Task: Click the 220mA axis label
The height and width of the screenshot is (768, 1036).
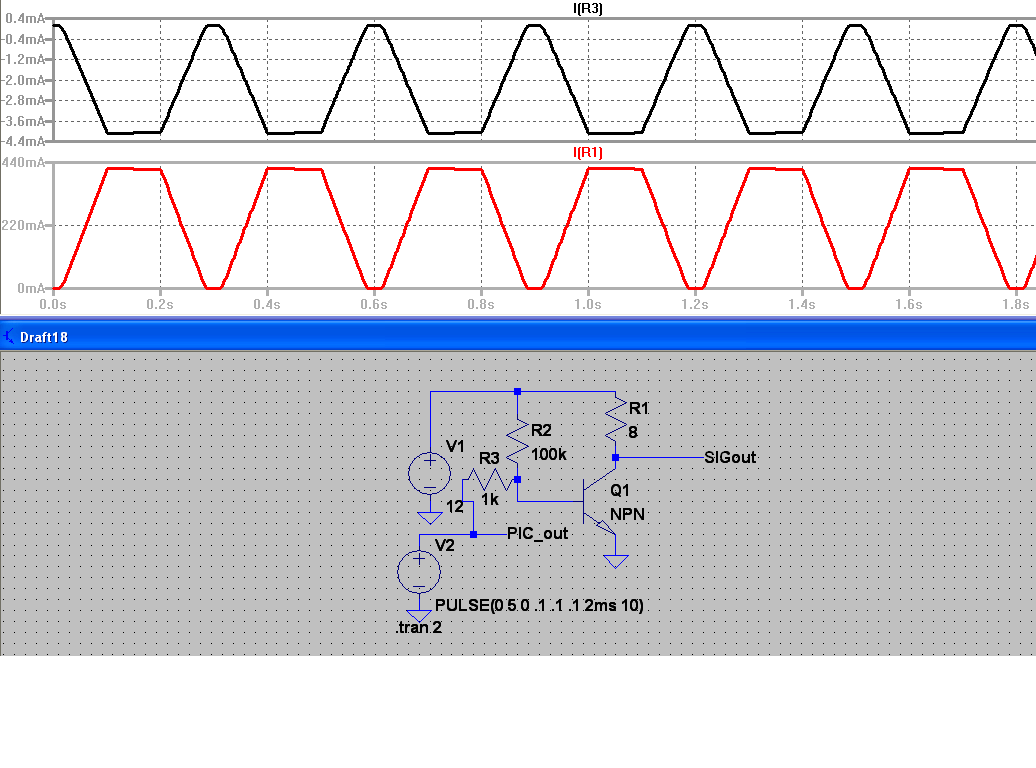Action: (23, 225)
